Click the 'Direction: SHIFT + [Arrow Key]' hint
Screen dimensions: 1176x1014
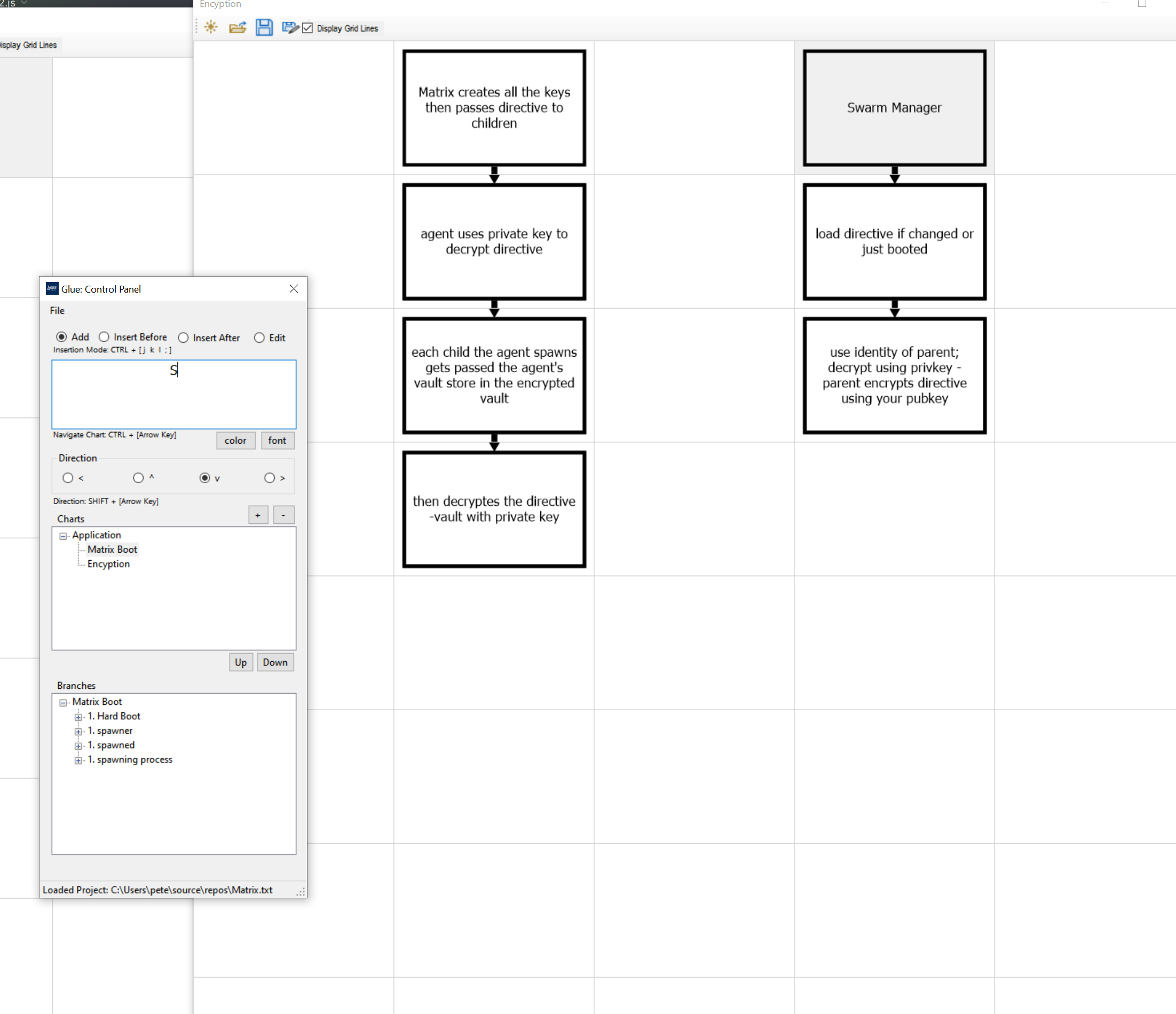(x=106, y=501)
